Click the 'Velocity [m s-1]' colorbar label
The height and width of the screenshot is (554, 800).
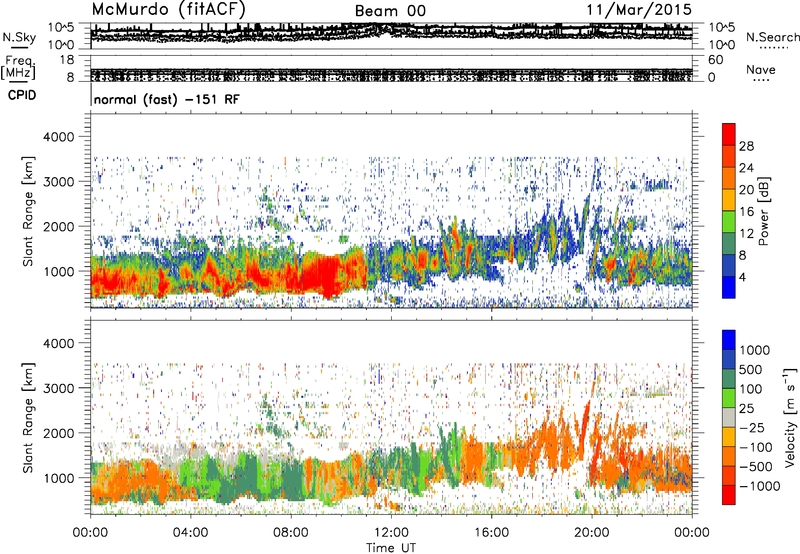tap(790, 417)
